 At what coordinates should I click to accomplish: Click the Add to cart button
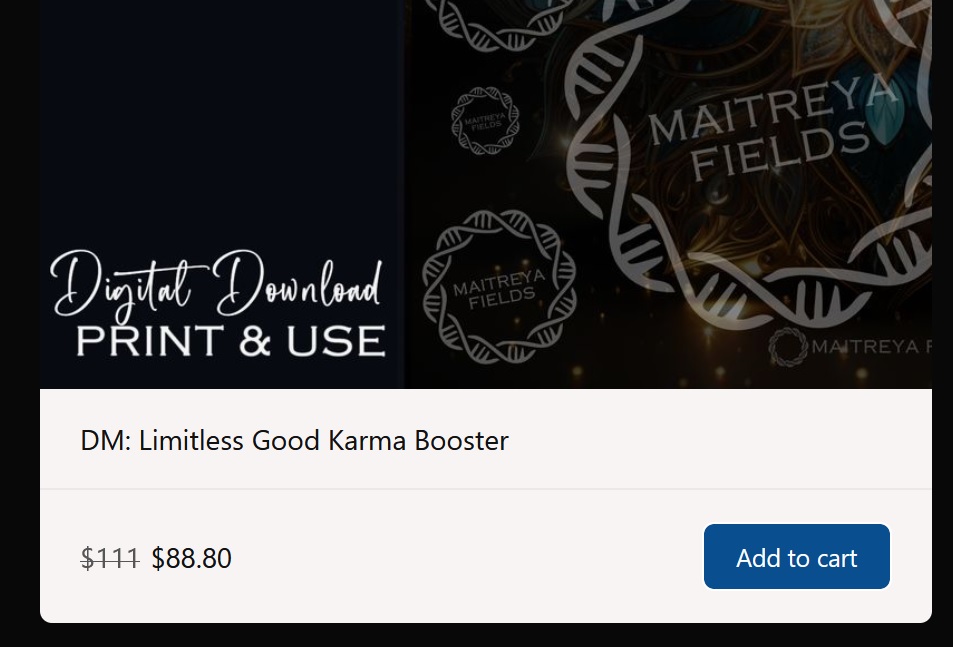tap(796, 556)
